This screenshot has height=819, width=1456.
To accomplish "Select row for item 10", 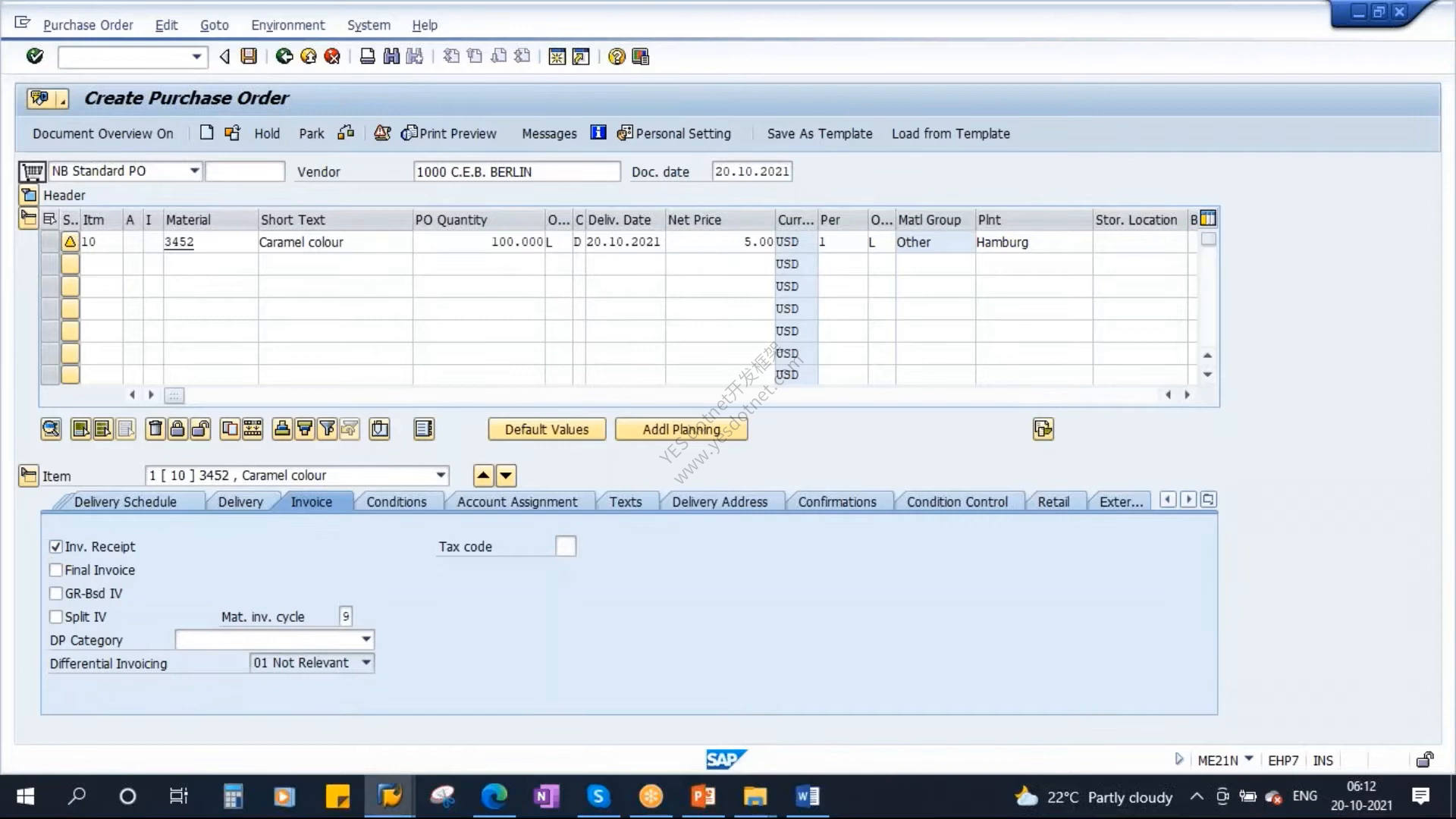I will point(50,242).
